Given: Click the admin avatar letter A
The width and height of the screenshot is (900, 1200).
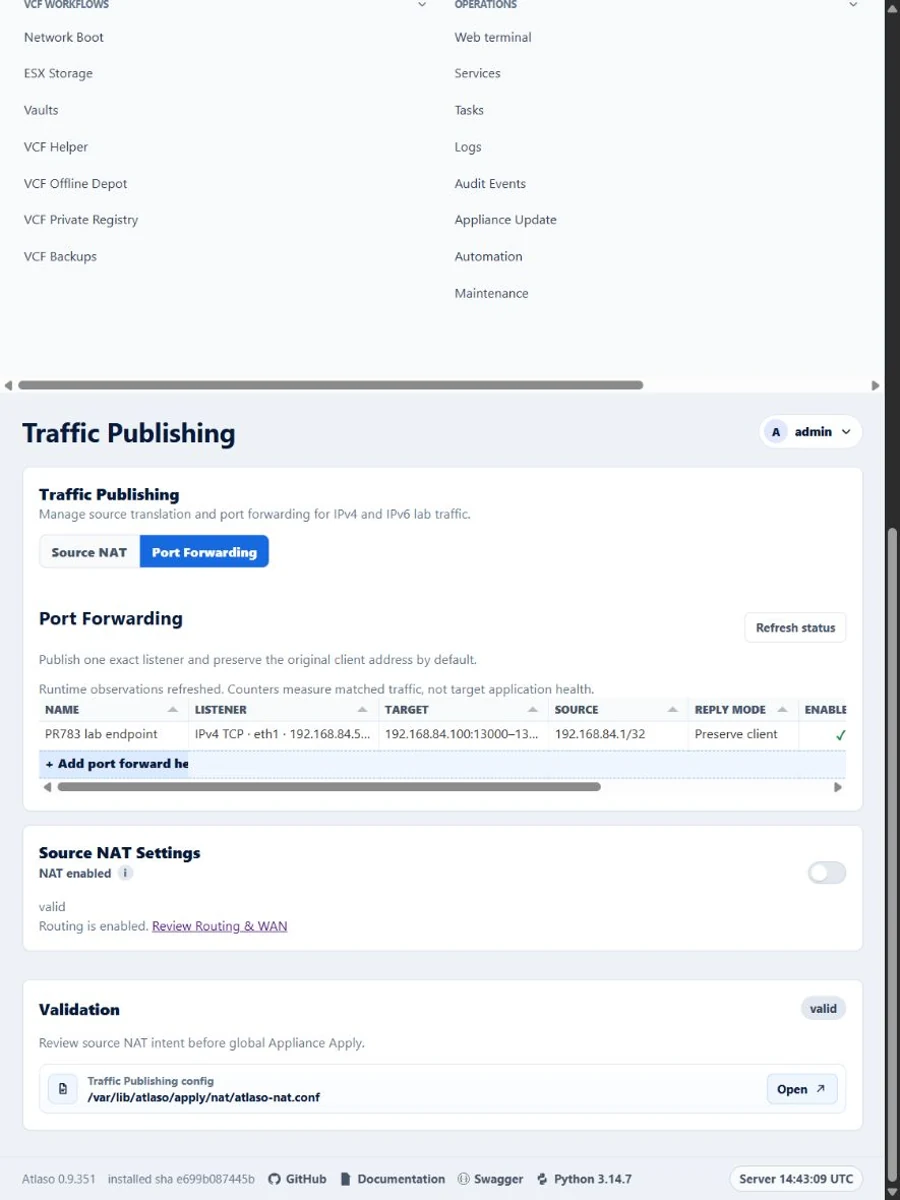Looking at the screenshot, I should pyautogui.click(x=775, y=432).
